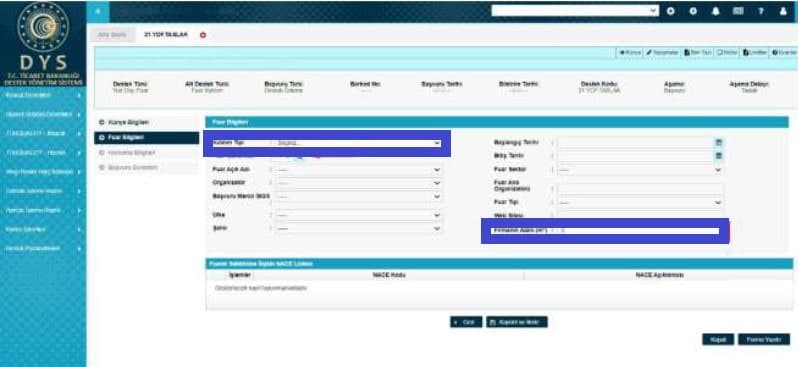Focus the Fuar Ana Organizatörü field
This screenshot has height=367, width=798.
tap(640, 188)
